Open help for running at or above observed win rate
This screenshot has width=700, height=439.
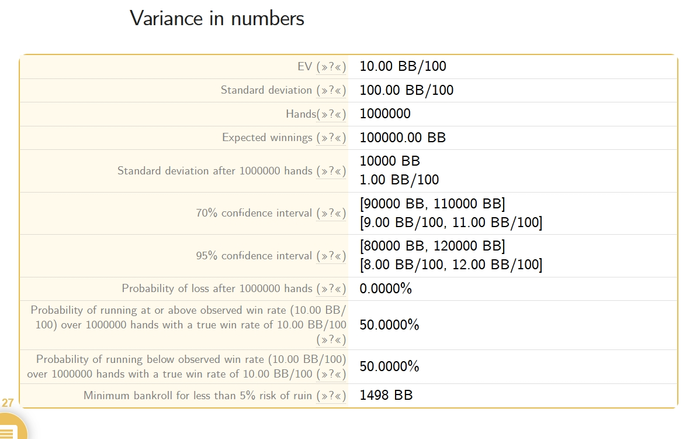331,340
